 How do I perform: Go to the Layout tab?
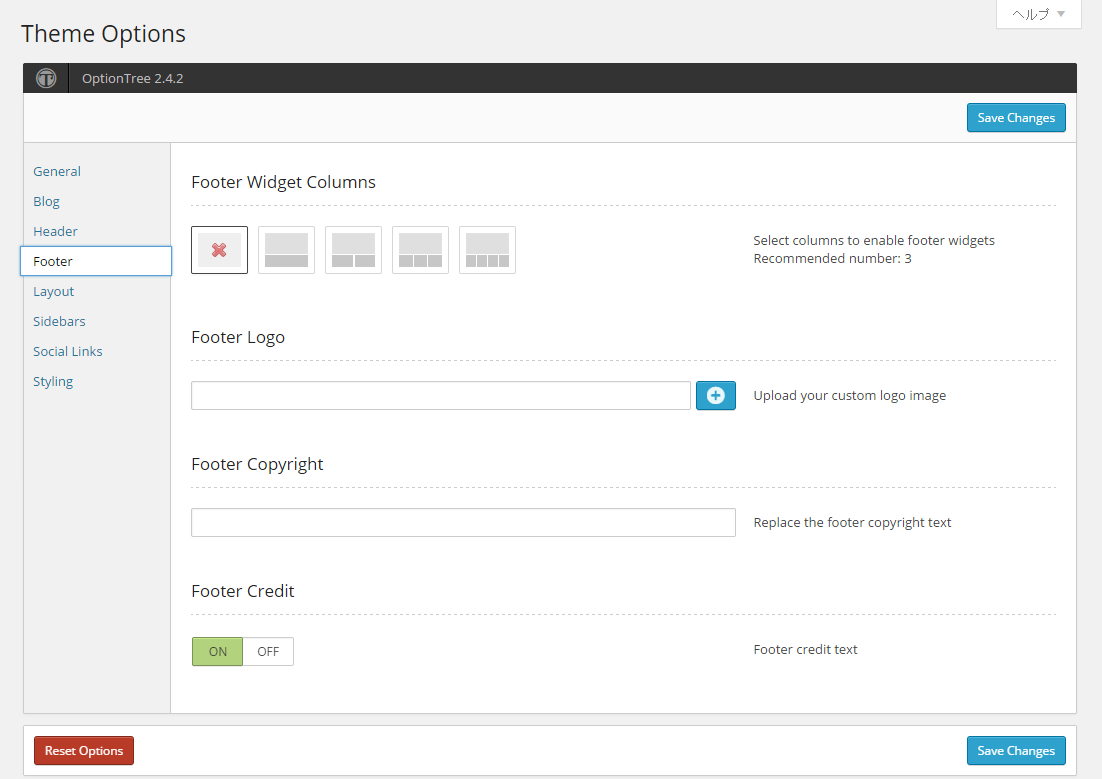point(53,292)
